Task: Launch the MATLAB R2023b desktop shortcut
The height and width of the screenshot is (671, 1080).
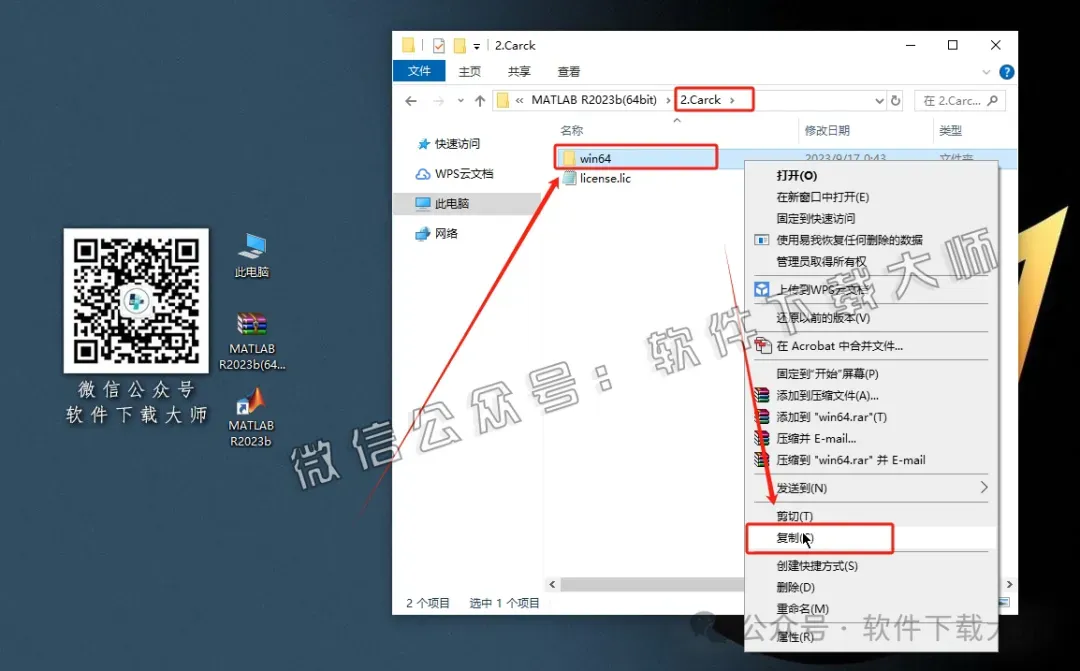Action: (251, 417)
